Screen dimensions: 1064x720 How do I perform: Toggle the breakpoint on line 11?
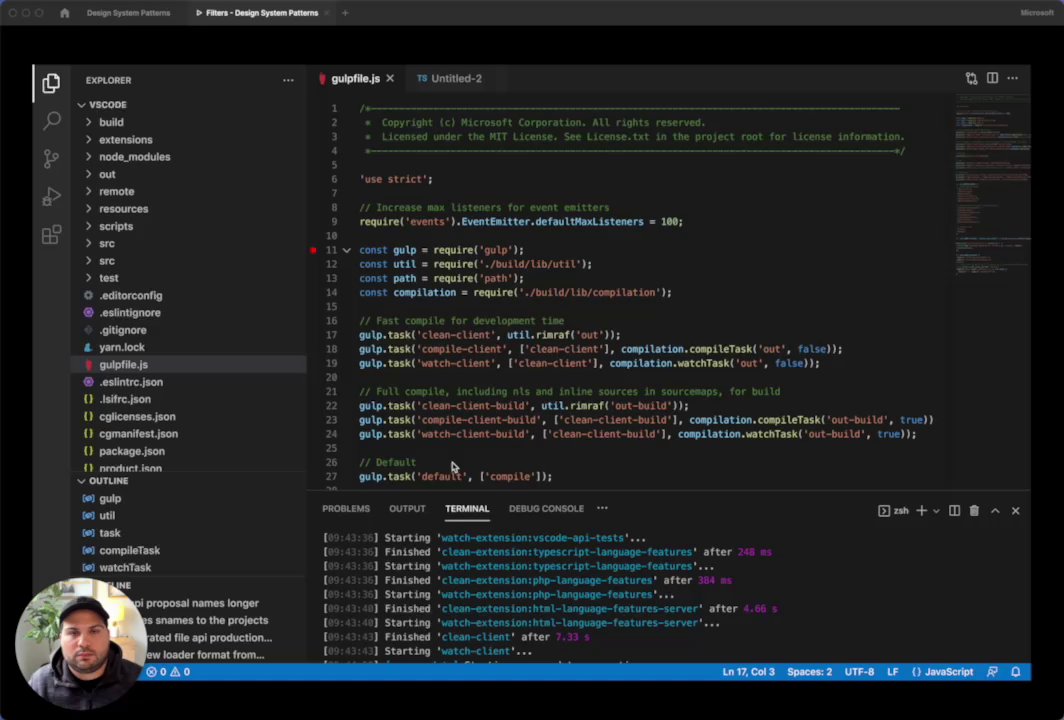313,250
